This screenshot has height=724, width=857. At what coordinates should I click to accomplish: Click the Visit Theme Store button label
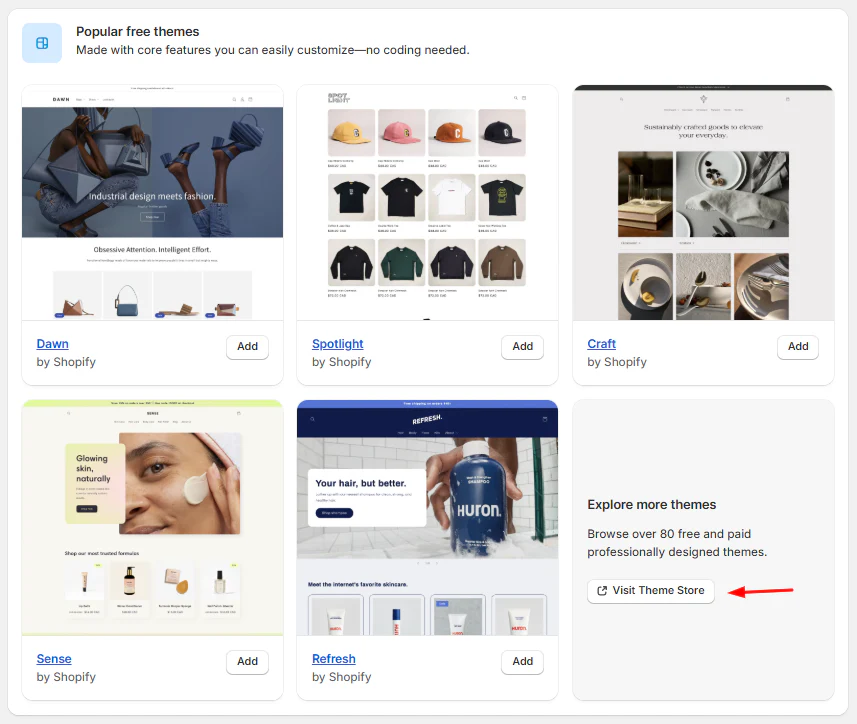coord(658,591)
